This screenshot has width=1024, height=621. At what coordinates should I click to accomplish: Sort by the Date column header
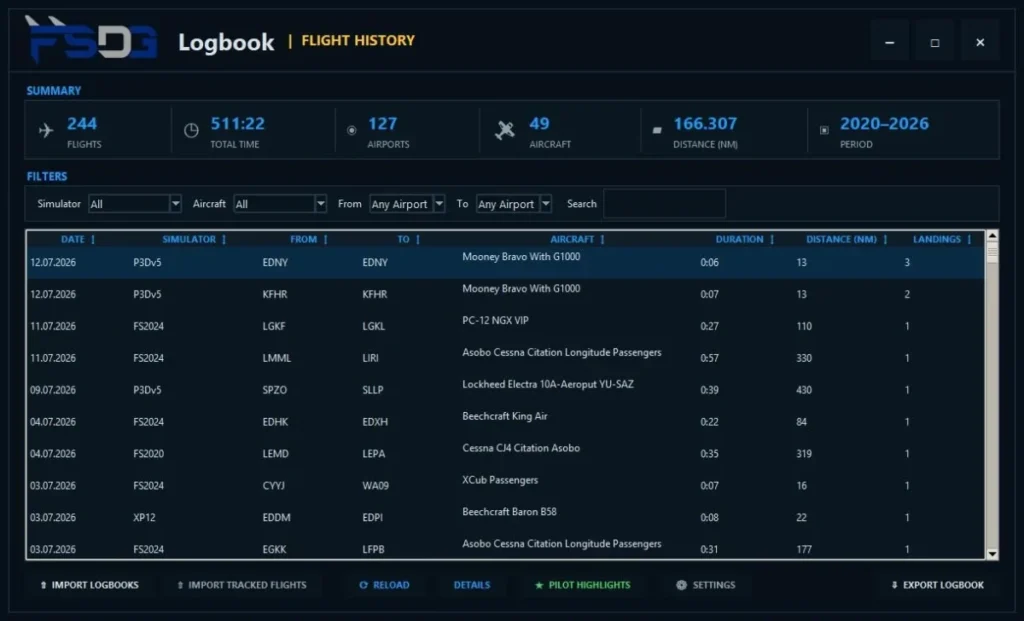78,240
